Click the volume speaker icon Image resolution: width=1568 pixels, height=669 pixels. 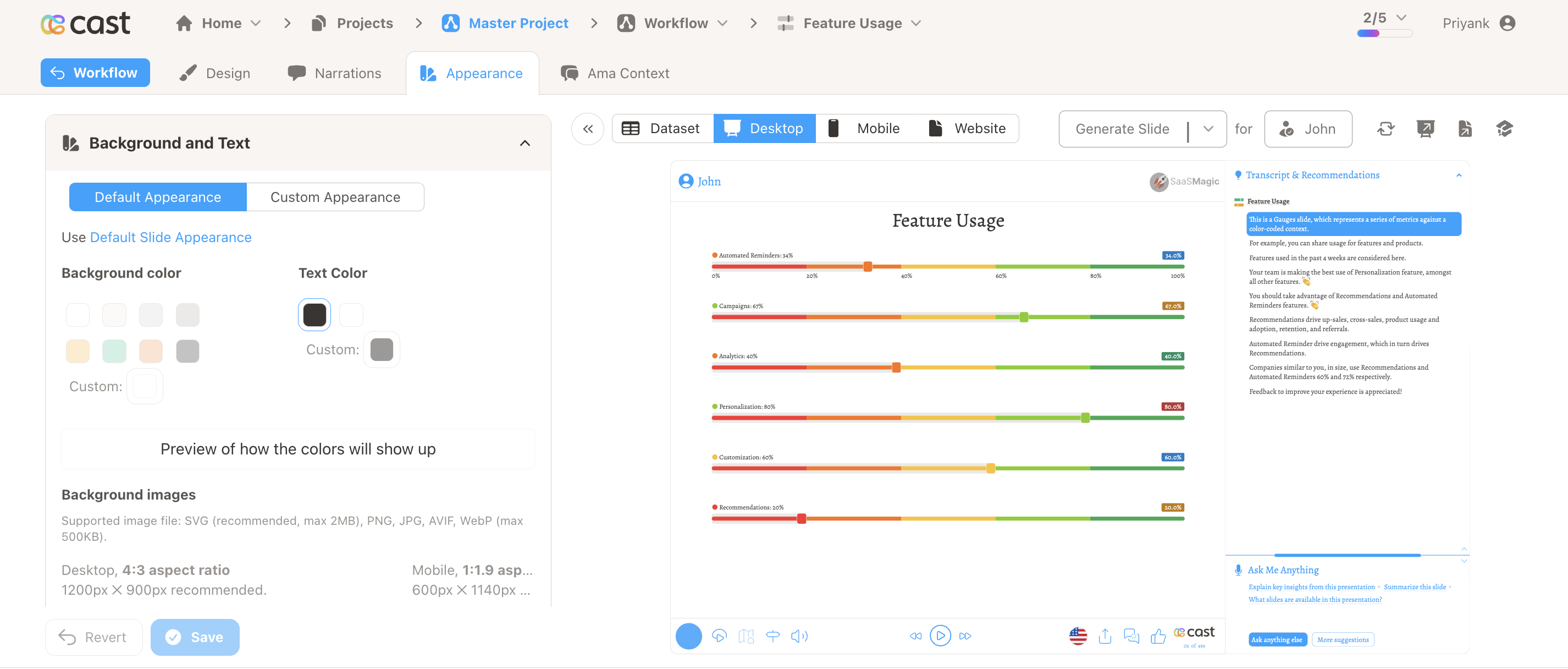(x=799, y=636)
